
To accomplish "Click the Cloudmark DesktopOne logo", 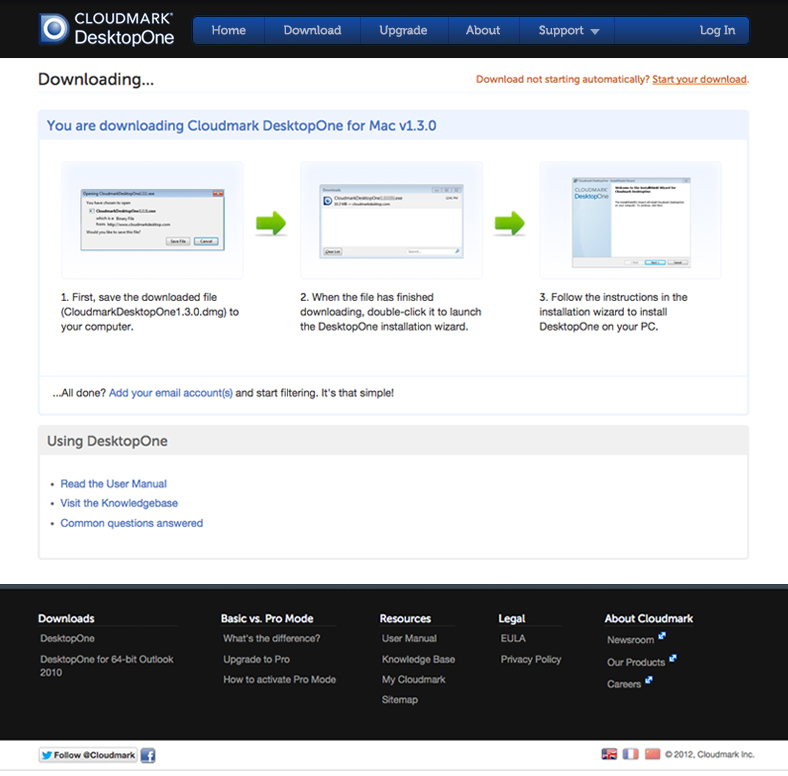I will (x=107, y=29).
